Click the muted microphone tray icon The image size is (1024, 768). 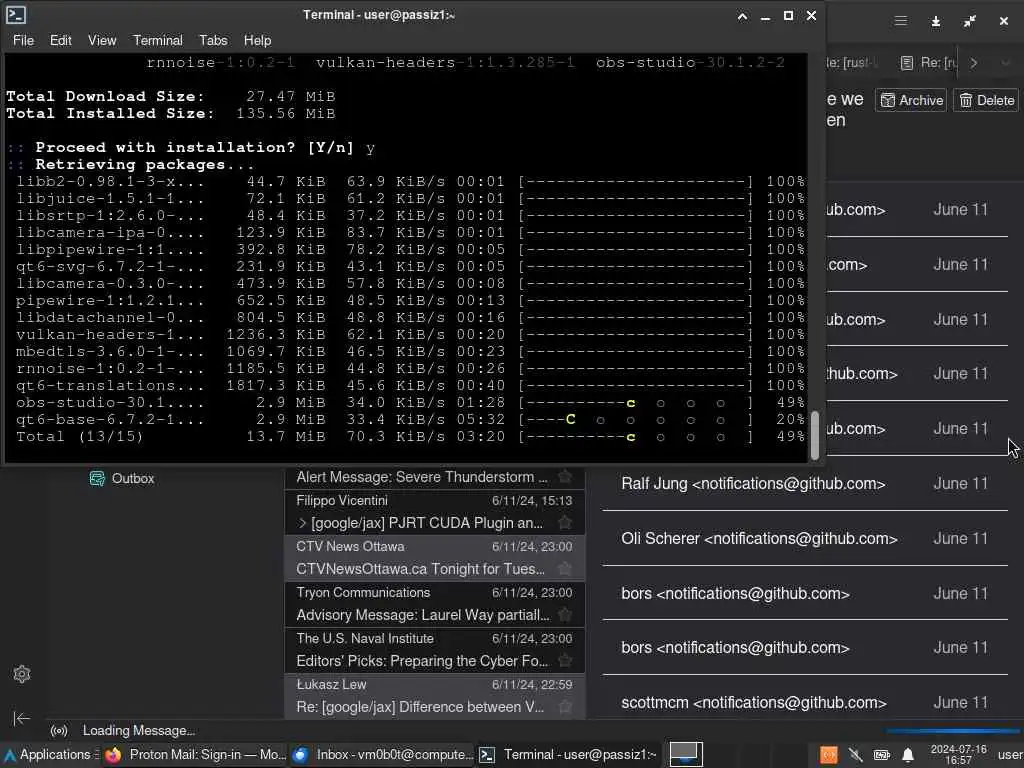pyautogui.click(x=856, y=756)
